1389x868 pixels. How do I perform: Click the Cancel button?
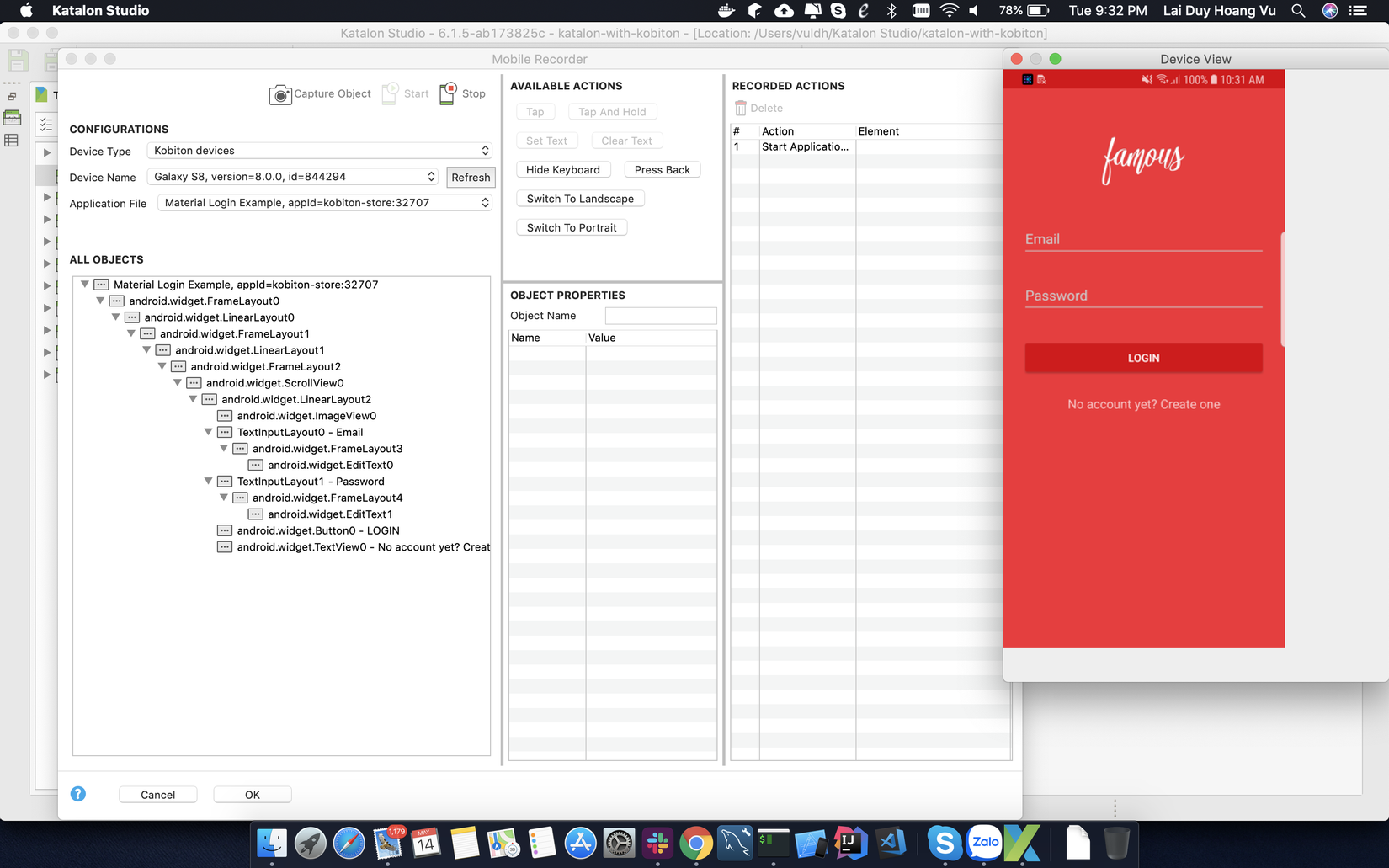158,795
